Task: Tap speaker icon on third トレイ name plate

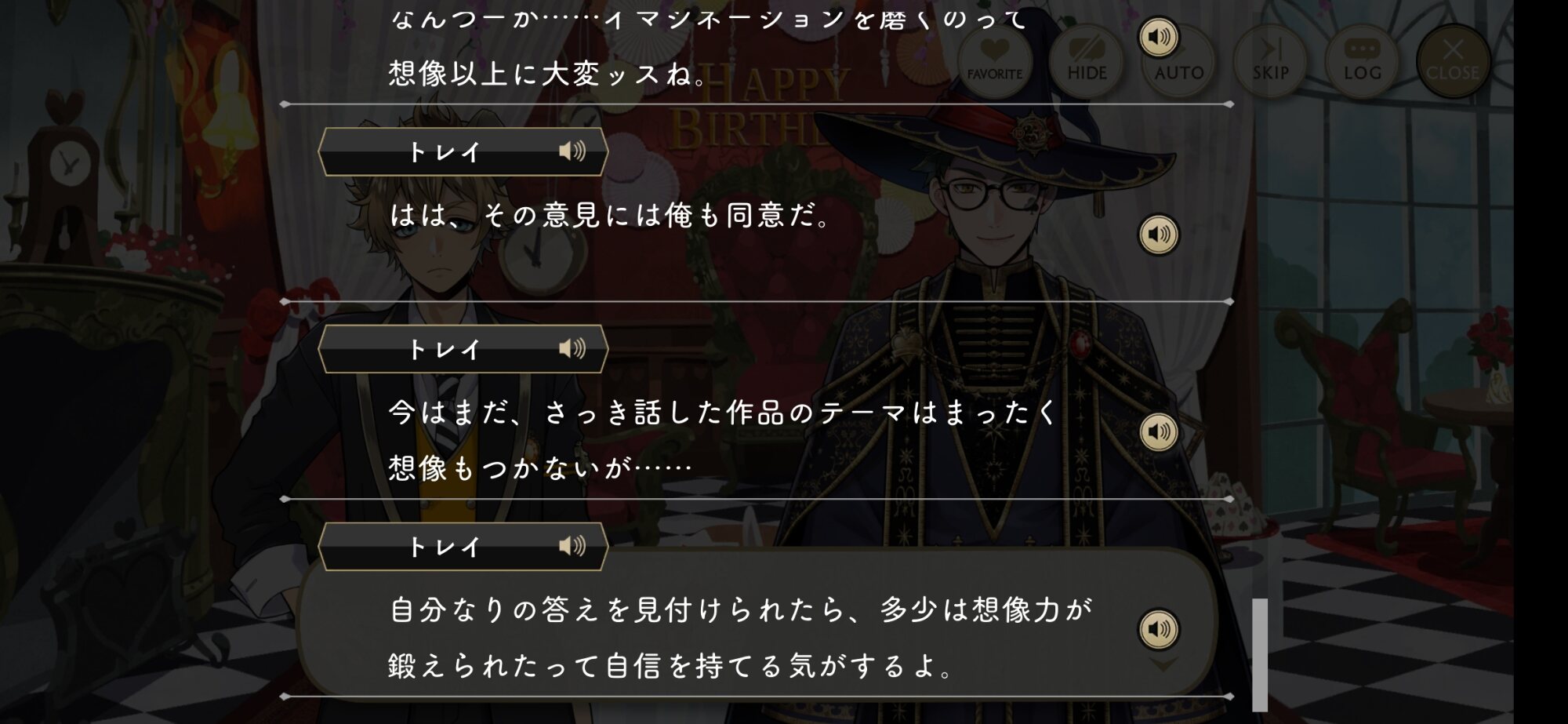Action: click(x=572, y=546)
